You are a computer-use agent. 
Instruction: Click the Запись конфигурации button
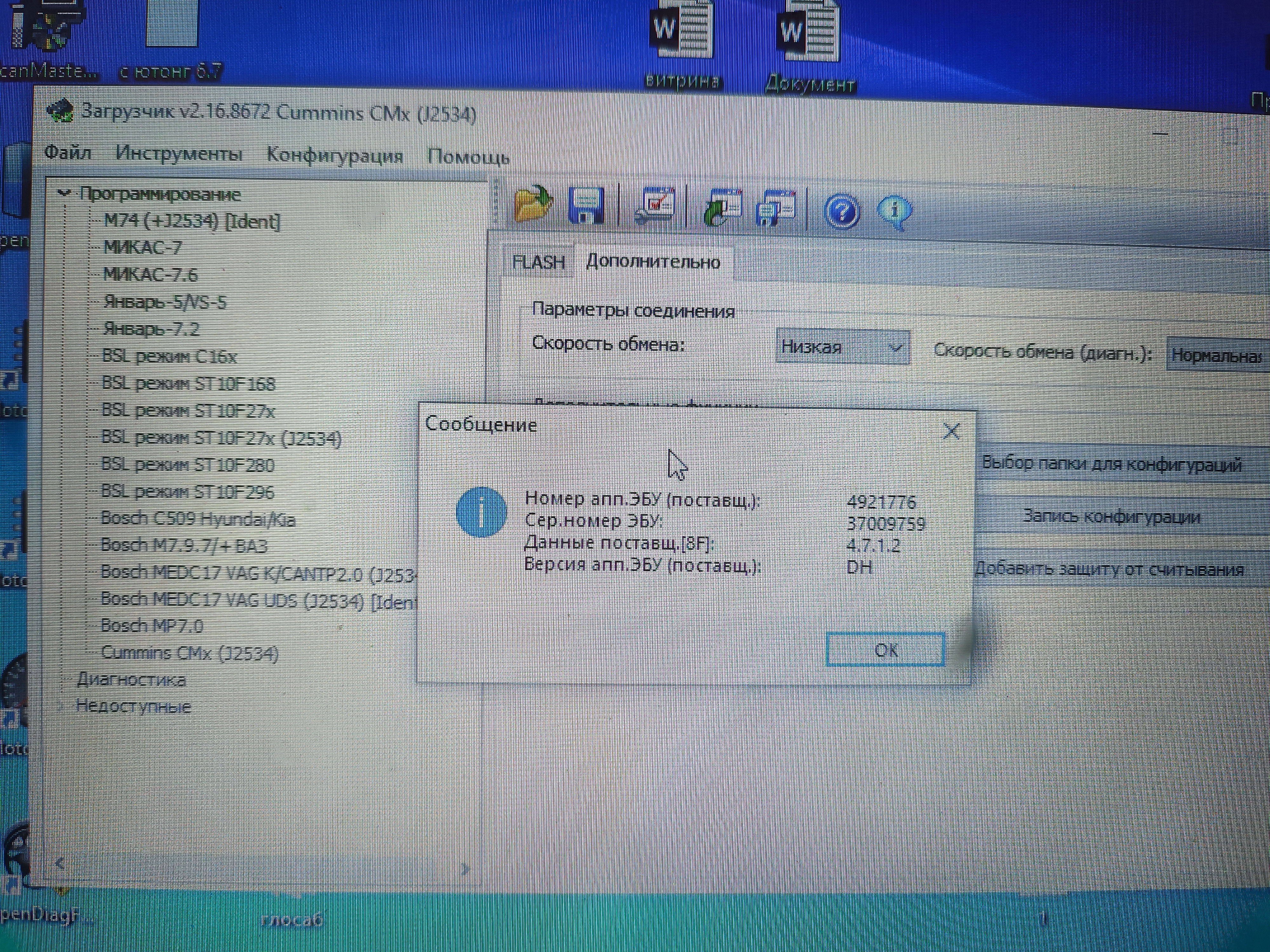click(x=1112, y=517)
